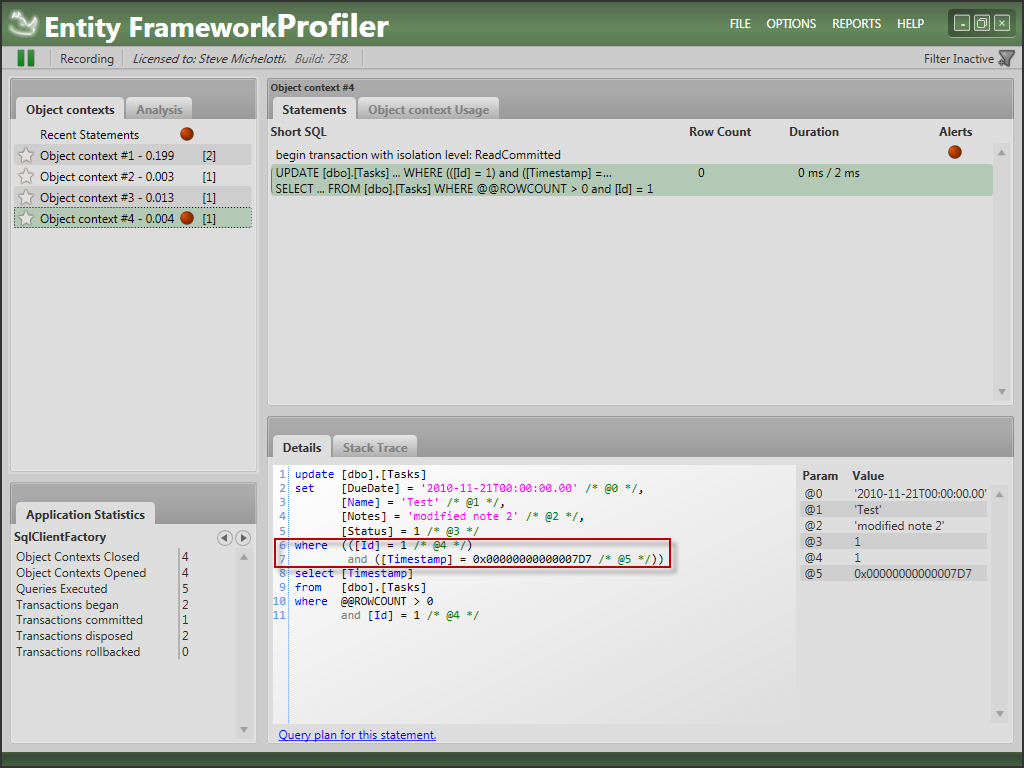Click the Duration column header
Screen dimensions: 1024x768
pyautogui.click(x=814, y=131)
